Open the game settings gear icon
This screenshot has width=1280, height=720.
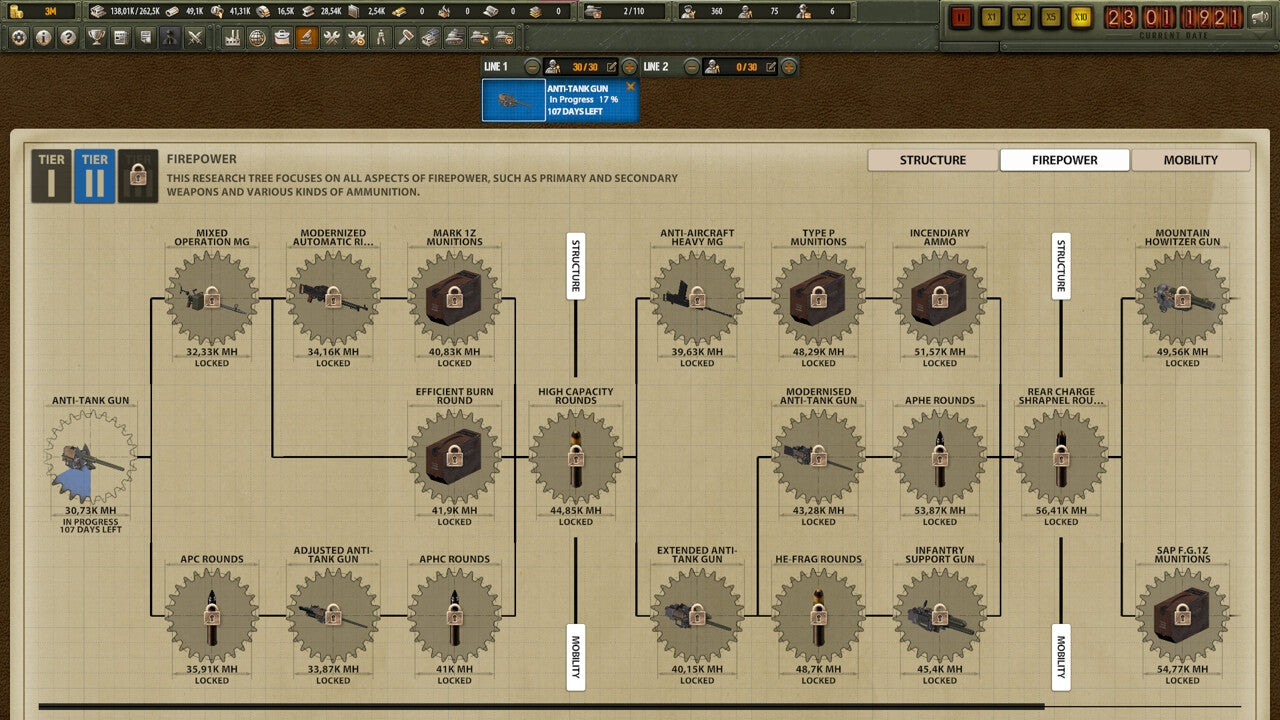(x=18, y=39)
